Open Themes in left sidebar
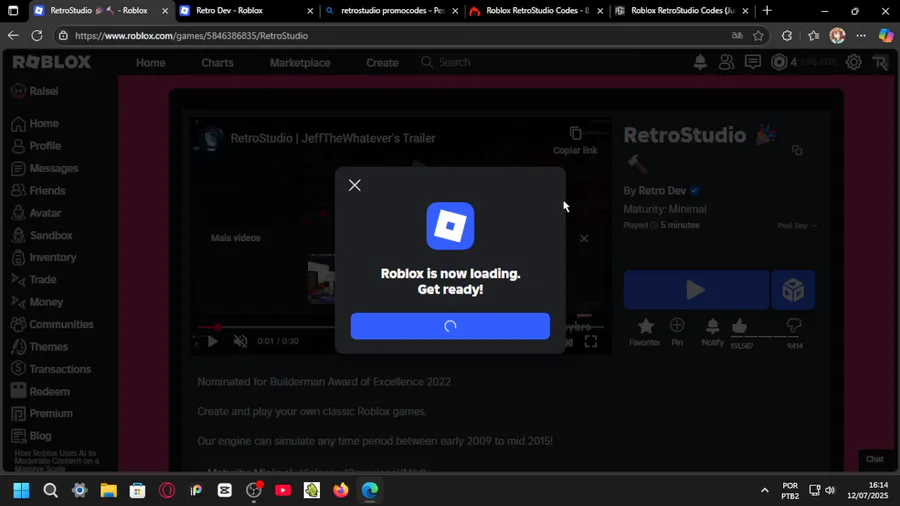900x506 pixels. pyautogui.click(x=40, y=347)
